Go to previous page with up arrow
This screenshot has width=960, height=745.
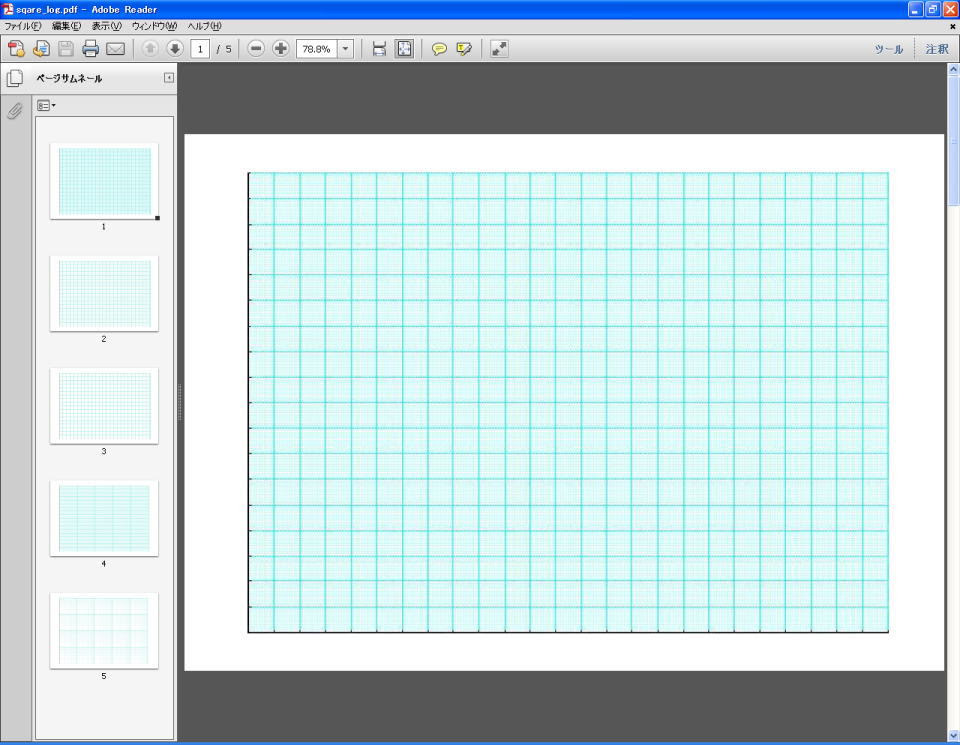[150, 49]
